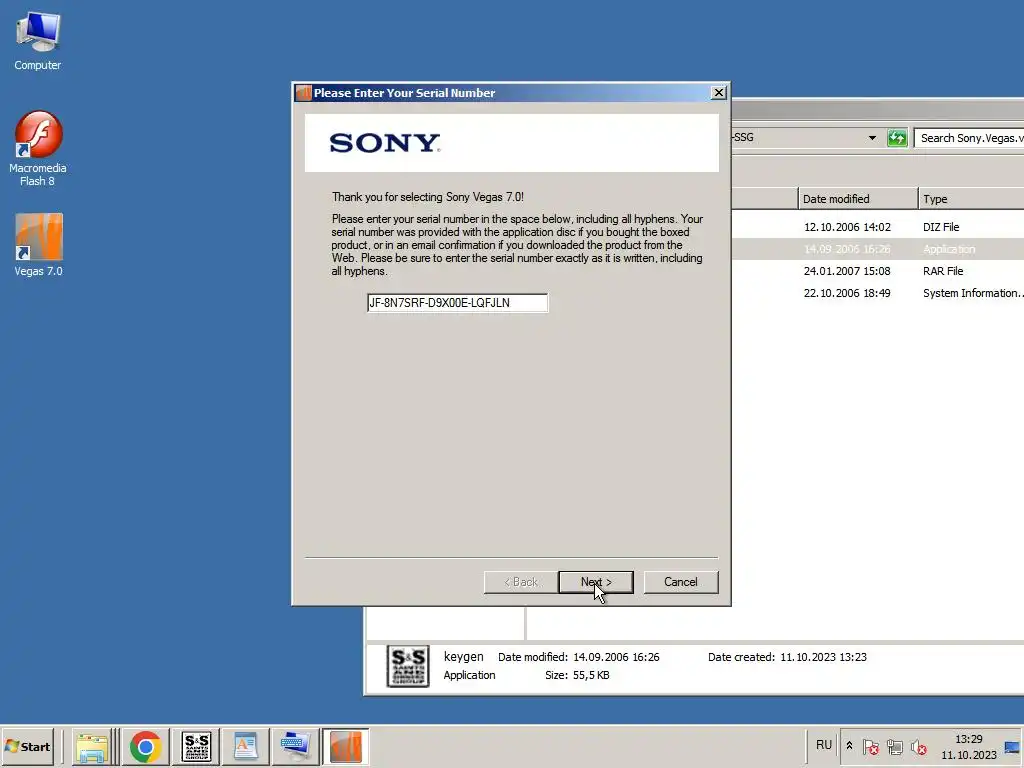Select the RAR File row in Explorer
The height and width of the screenshot is (768, 1024).
pos(877,271)
